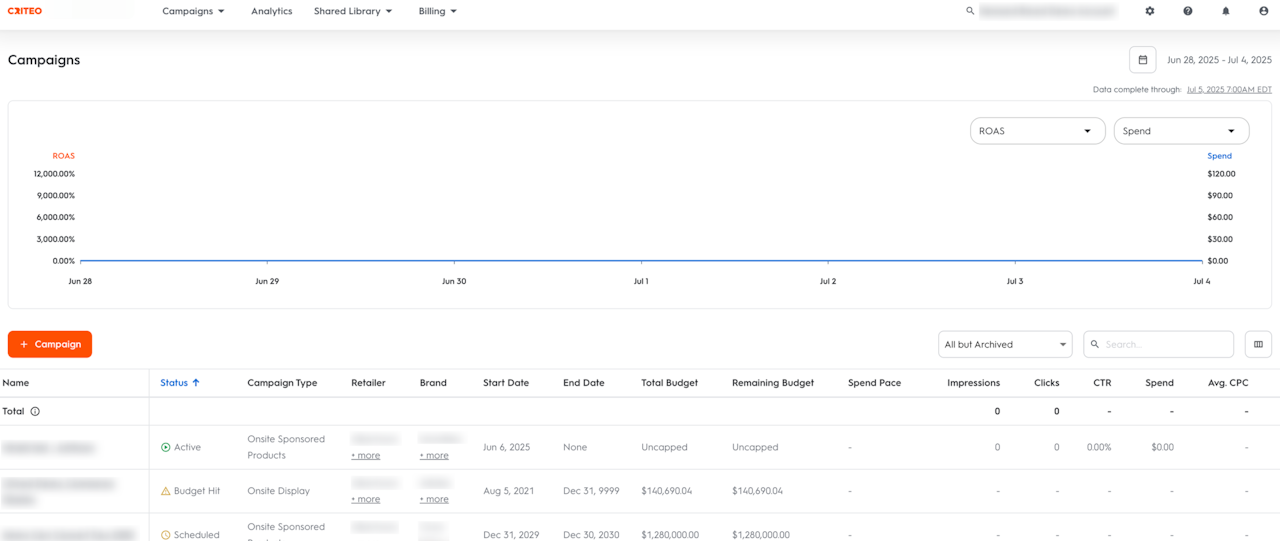This screenshot has width=1280, height=541.
Task: Expand the Spend metric dropdown
Action: [x=1181, y=131]
